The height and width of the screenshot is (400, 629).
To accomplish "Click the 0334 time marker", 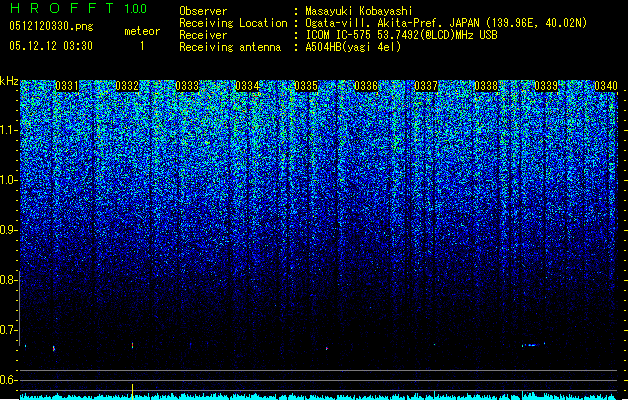I will (247, 86).
